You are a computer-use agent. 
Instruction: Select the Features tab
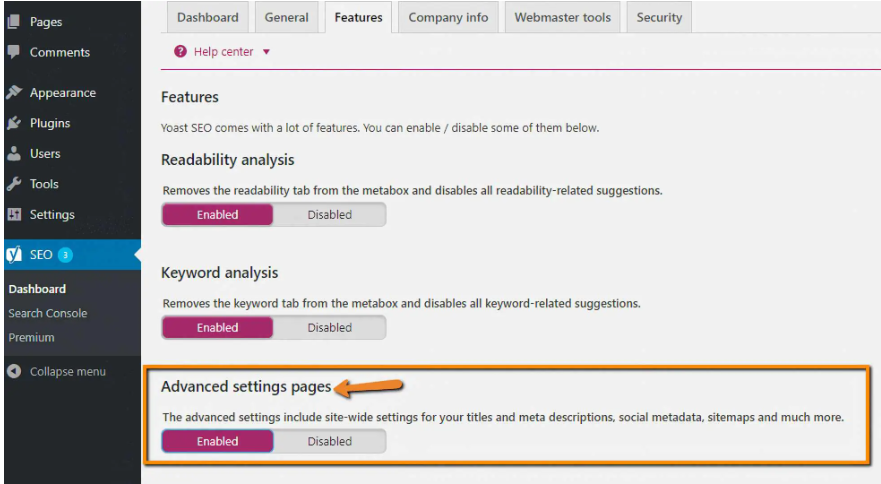point(358,17)
